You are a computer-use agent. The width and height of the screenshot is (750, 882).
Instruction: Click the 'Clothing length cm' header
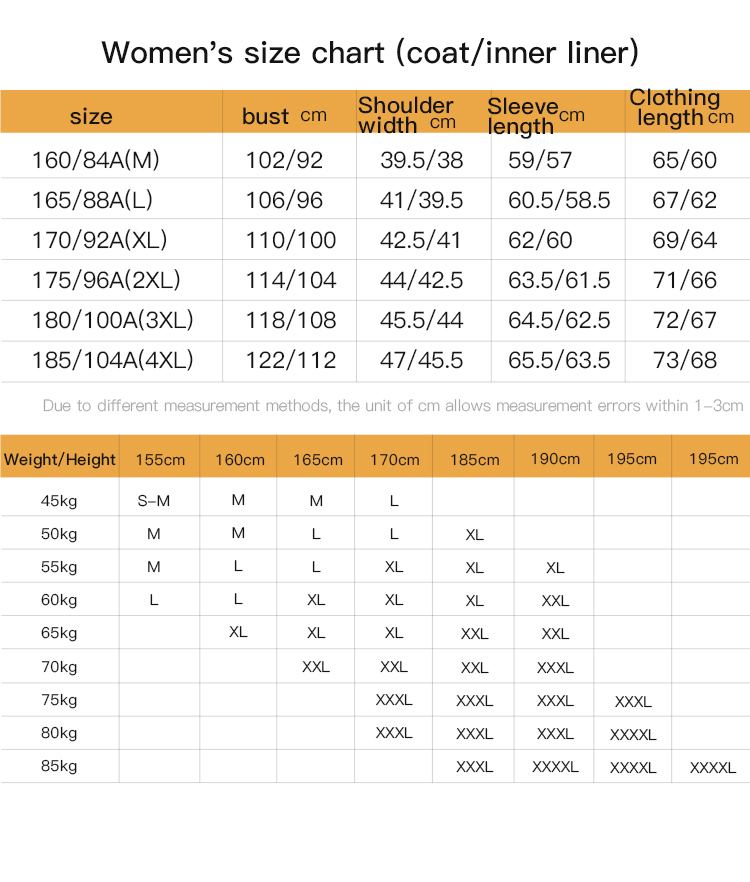pyautogui.click(x=680, y=108)
